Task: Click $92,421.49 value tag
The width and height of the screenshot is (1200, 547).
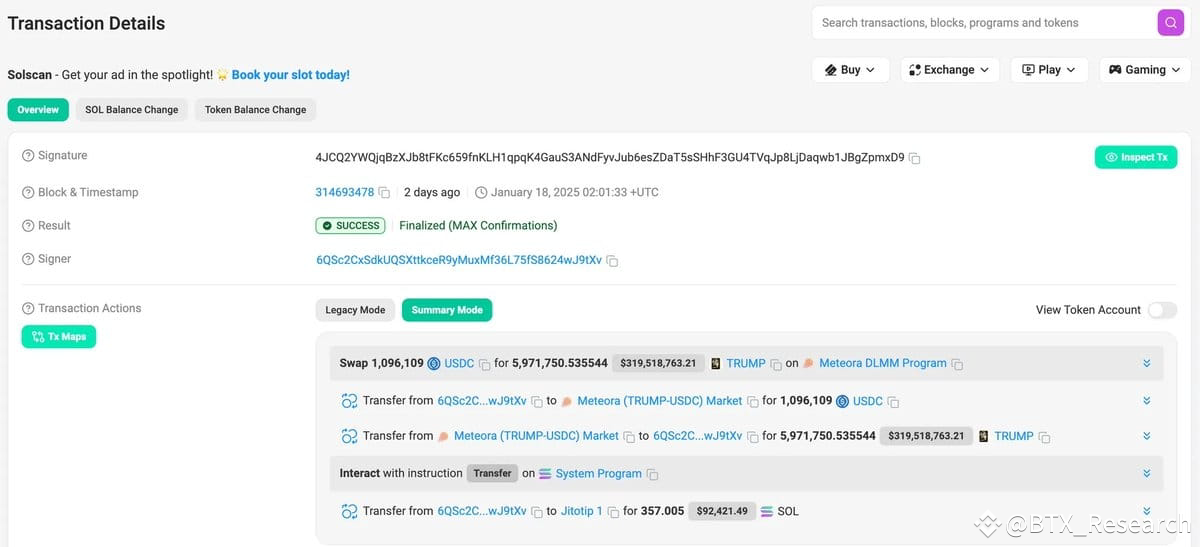Action: [x=722, y=511]
